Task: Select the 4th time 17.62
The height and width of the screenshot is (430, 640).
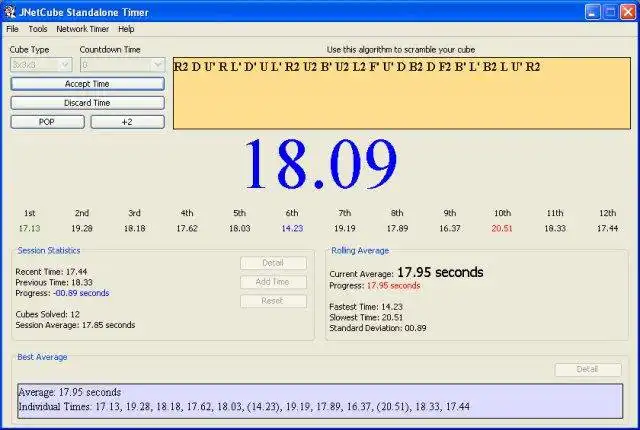Action: coord(187,228)
